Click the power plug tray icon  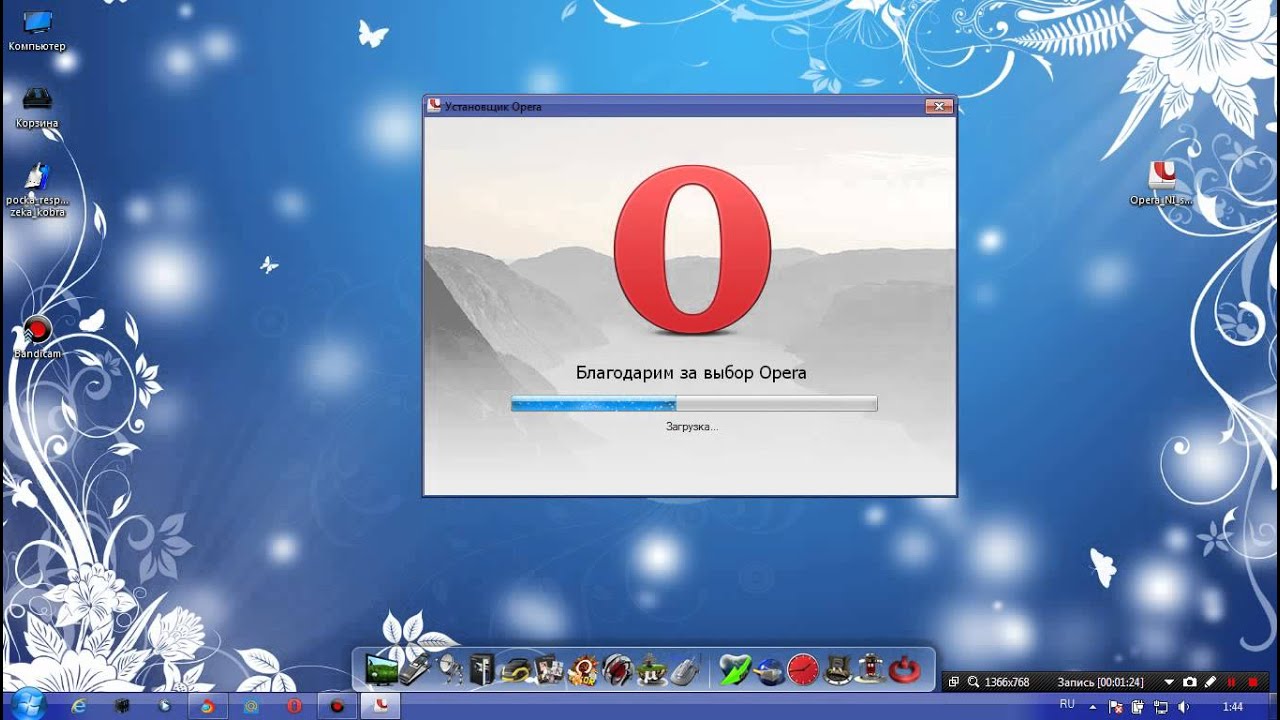(x=1140, y=707)
